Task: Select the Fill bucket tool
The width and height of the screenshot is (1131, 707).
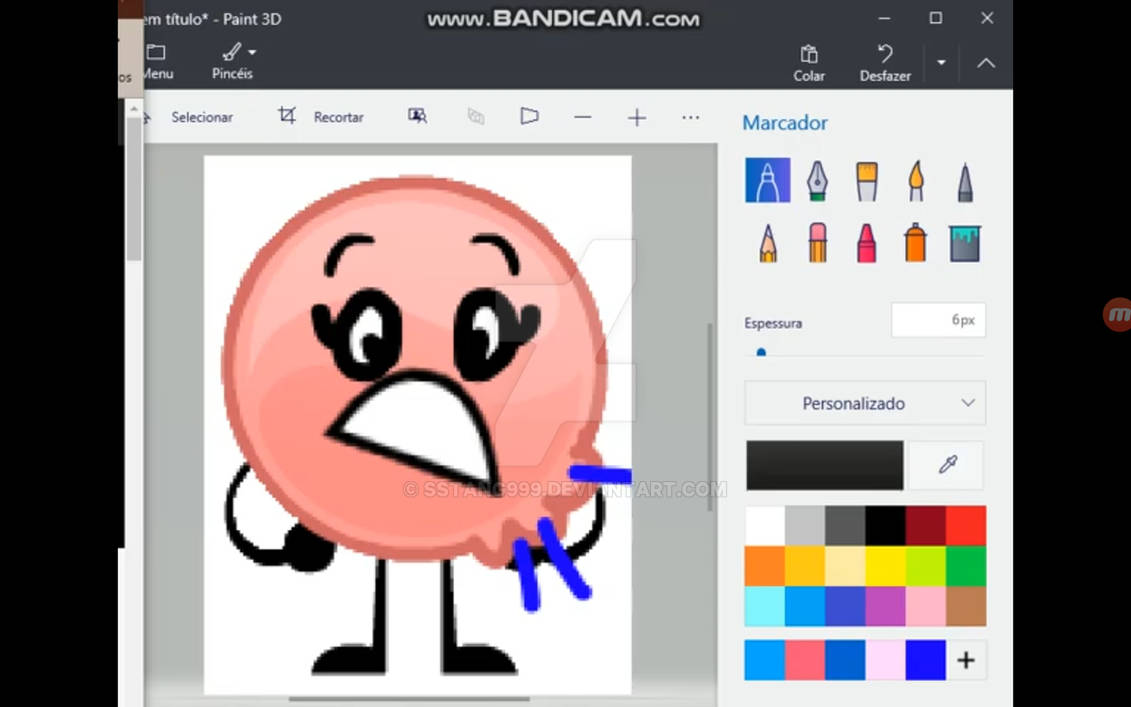Action: pos(965,242)
